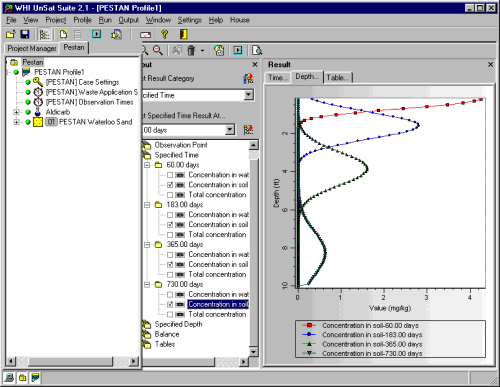The height and width of the screenshot is (387, 500).
Task: Click the play icon in result toolbar
Action: [238, 50]
